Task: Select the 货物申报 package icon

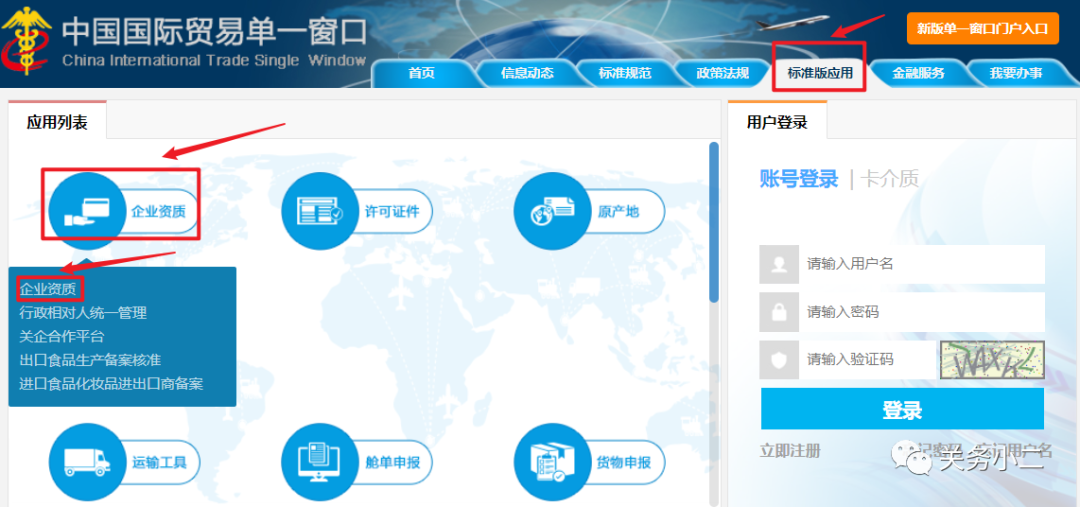Action: pyautogui.click(x=552, y=462)
